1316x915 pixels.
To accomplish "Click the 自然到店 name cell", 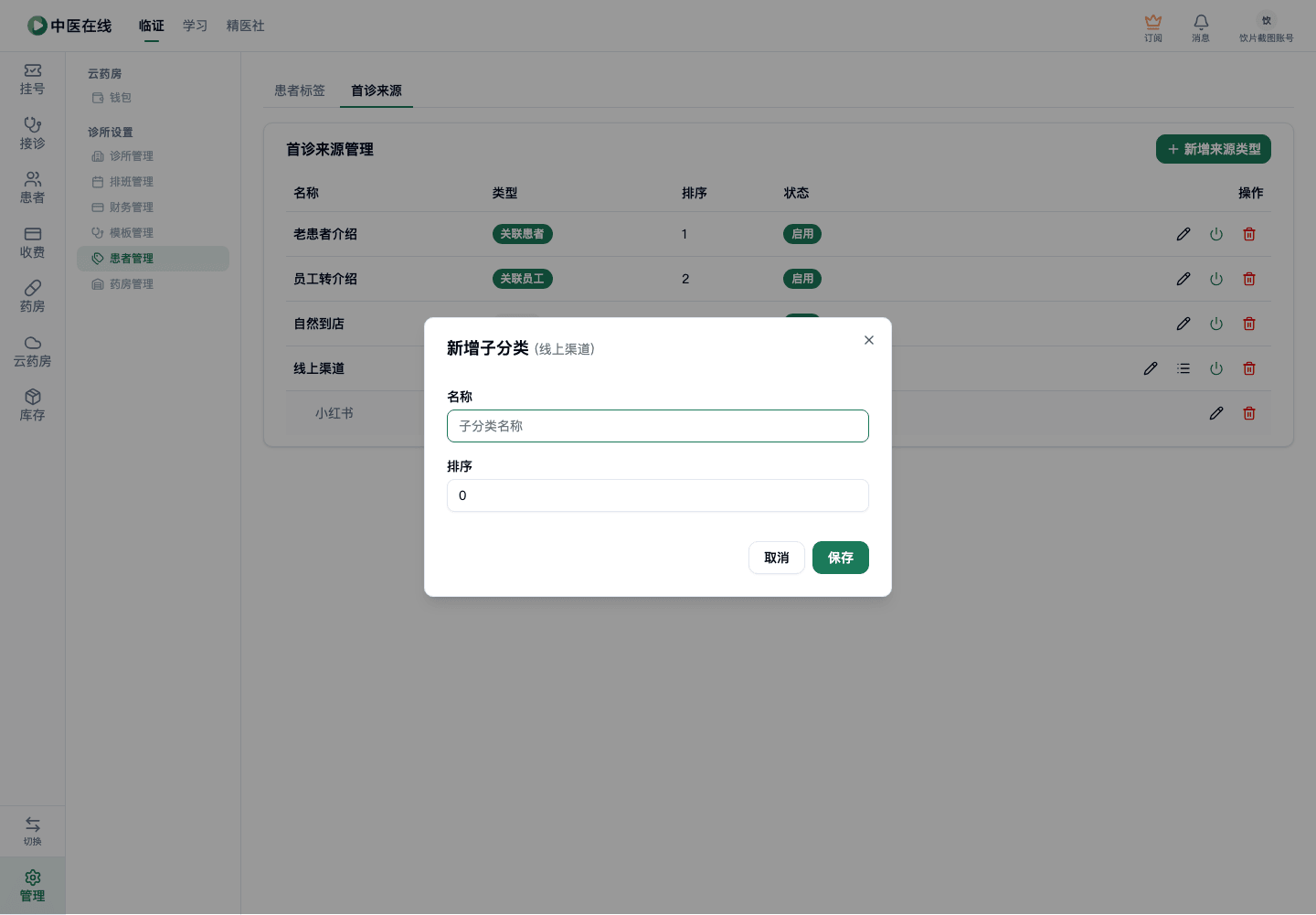I will tap(319, 324).
